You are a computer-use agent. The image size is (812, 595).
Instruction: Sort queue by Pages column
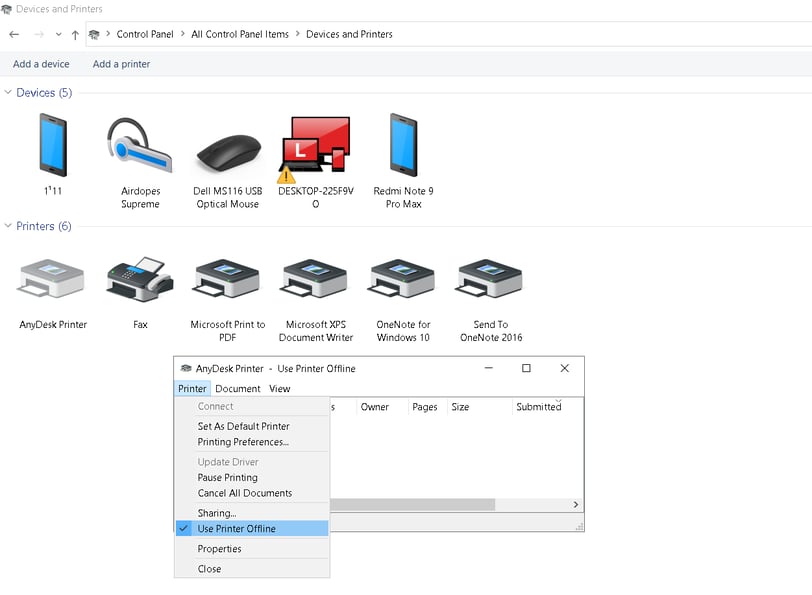tap(427, 407)
